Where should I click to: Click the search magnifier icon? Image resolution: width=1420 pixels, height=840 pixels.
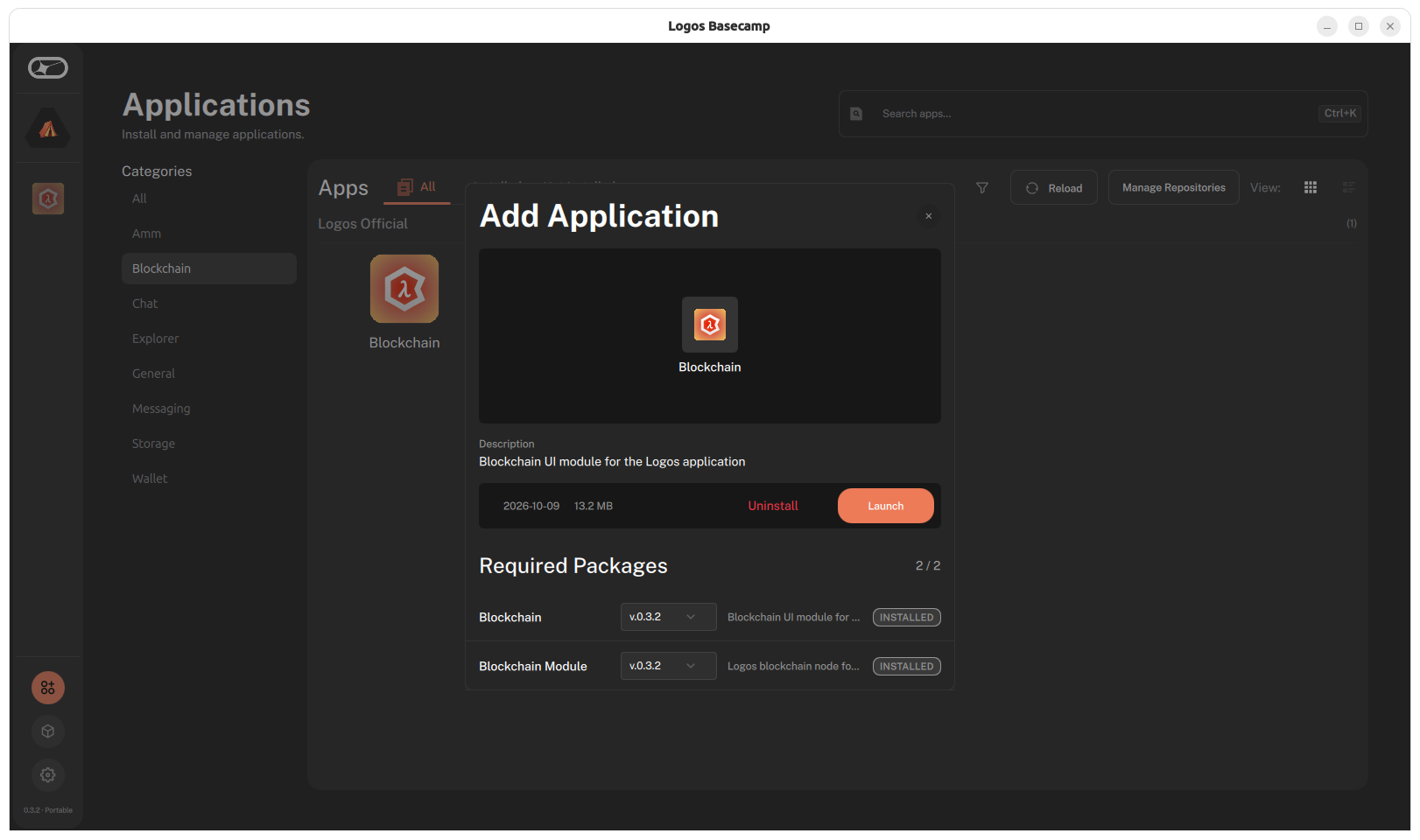pyautogui.click(x=856, y=114)
